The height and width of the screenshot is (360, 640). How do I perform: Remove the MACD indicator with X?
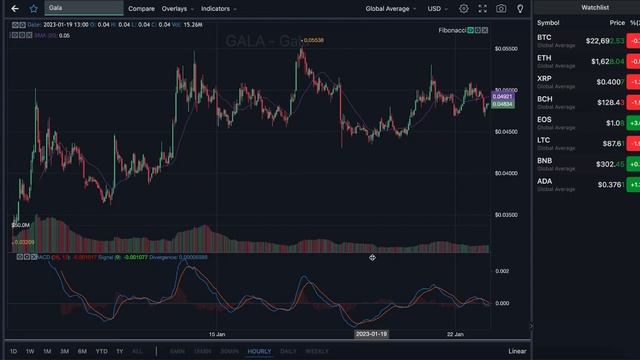(33, 257)
